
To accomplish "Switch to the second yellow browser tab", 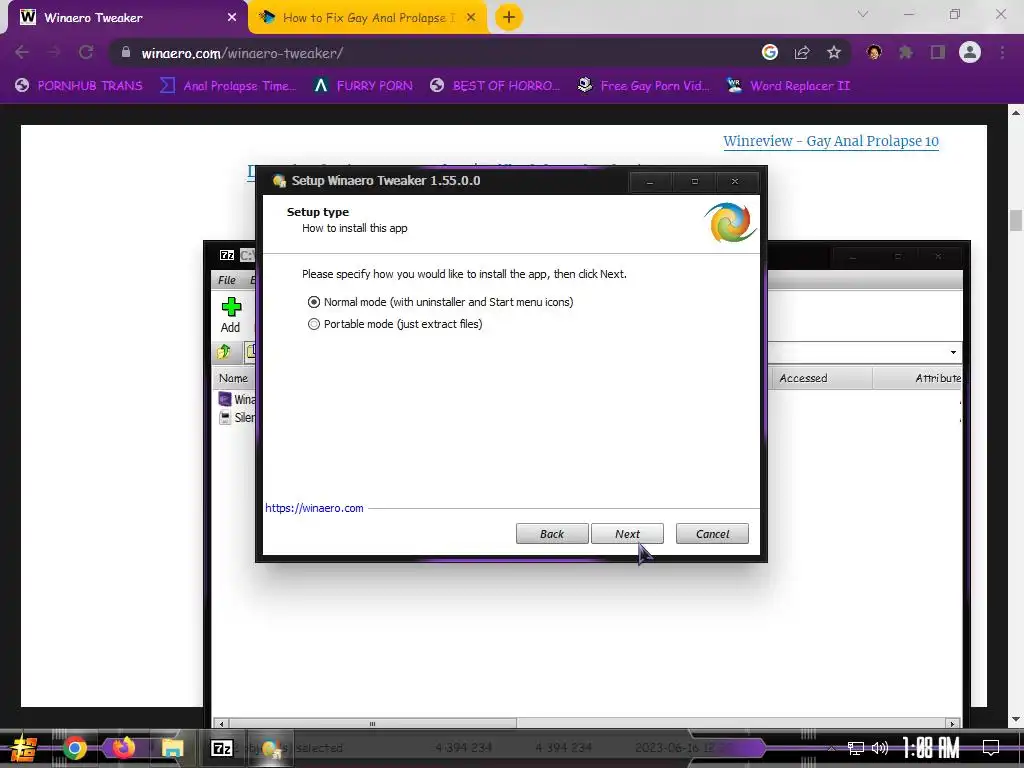I will click(368, 18).
